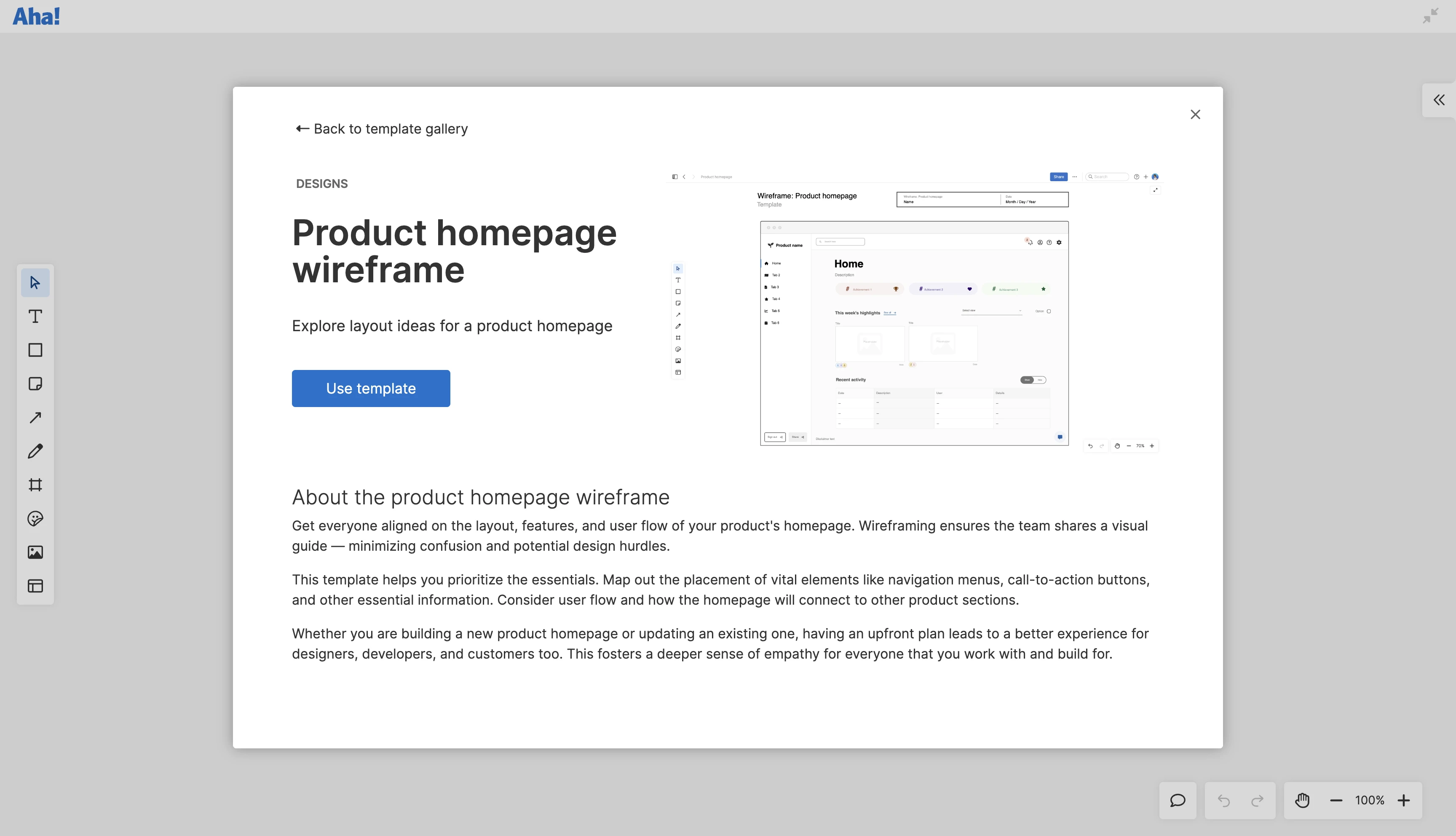Open the Templates layout tool
Image resolution: width=1456 pixels, height=836 pixels.
click(x=35, y=586)
